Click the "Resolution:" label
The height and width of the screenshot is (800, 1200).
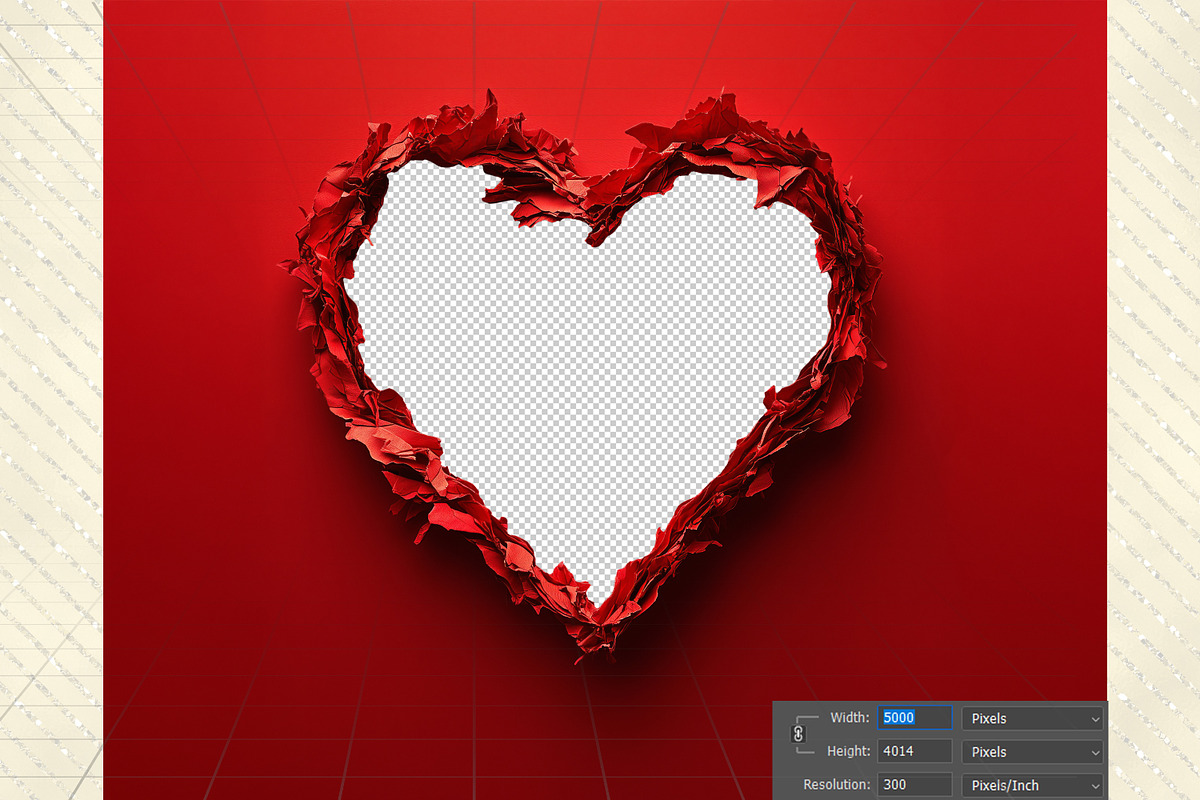point(837,785)
